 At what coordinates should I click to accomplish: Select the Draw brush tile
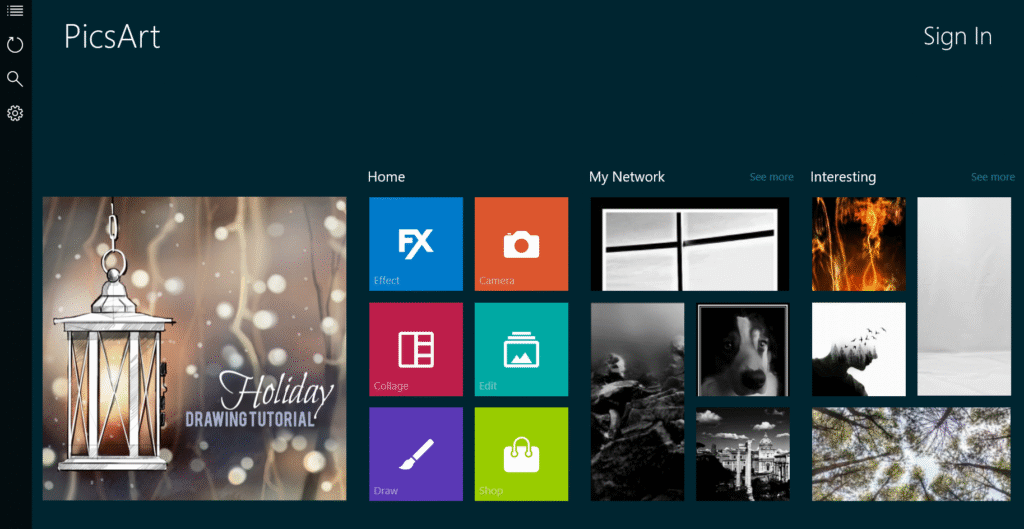(416, 454)
